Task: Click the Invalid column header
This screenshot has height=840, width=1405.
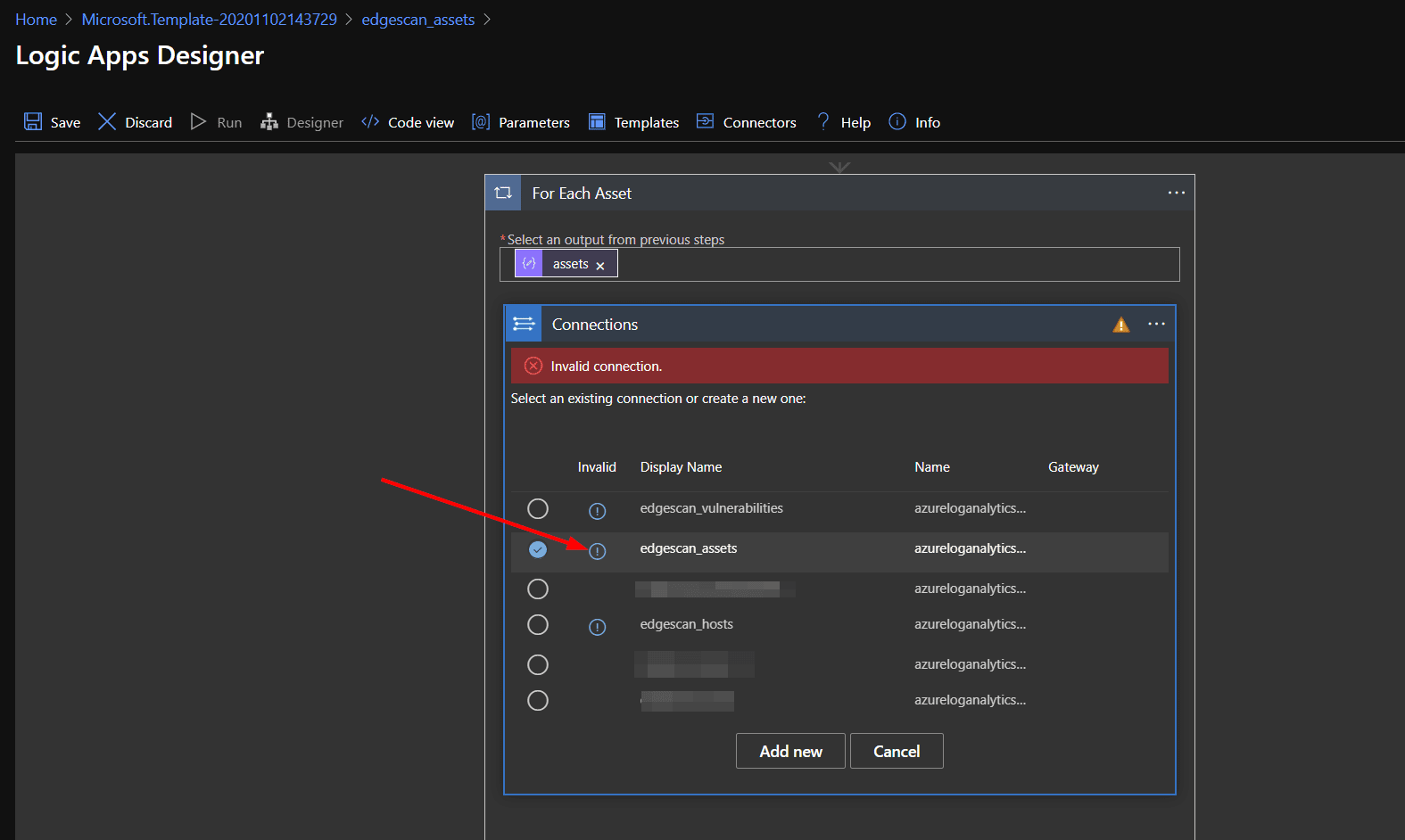Action: coord(597,467)
